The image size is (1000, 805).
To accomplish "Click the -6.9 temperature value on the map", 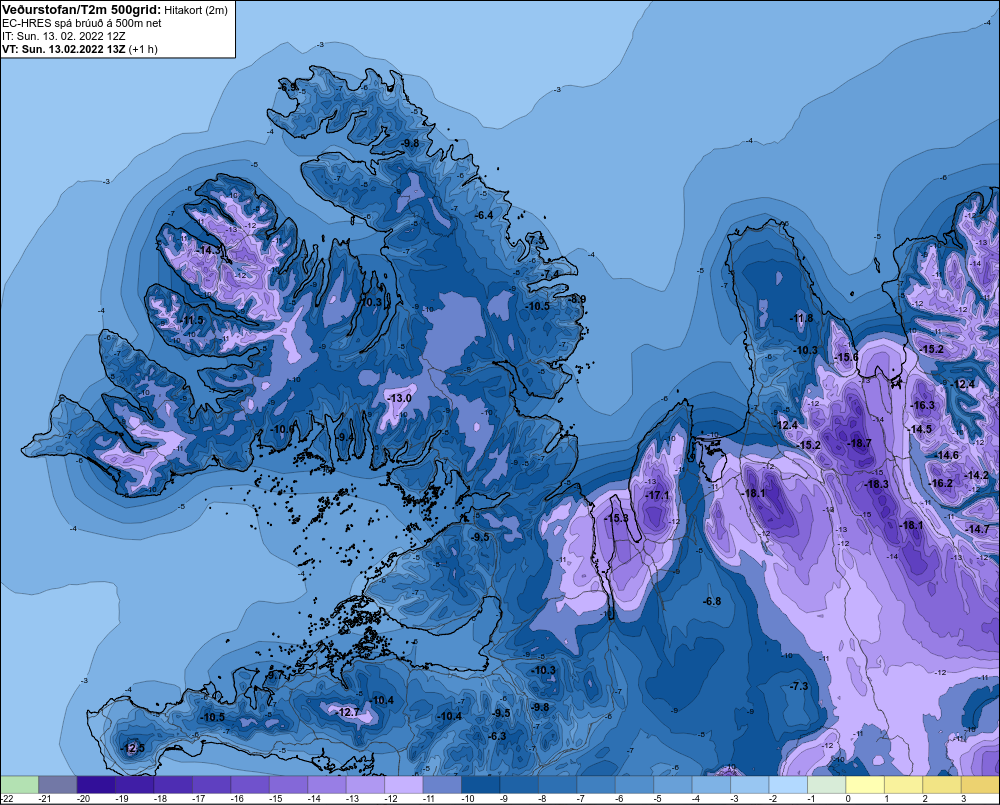I will tap(288, 87).
